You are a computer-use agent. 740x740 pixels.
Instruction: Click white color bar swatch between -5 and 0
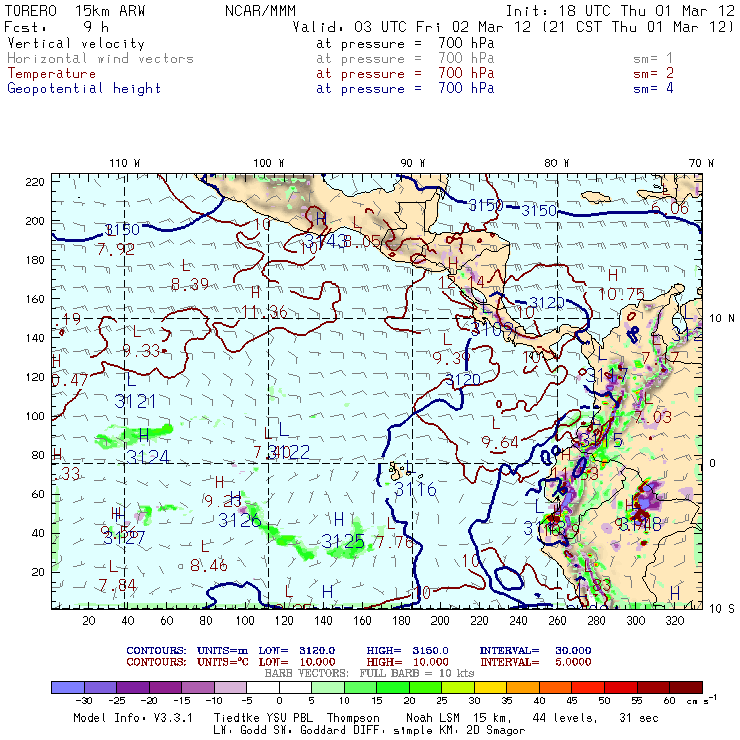tap(263, 687)
